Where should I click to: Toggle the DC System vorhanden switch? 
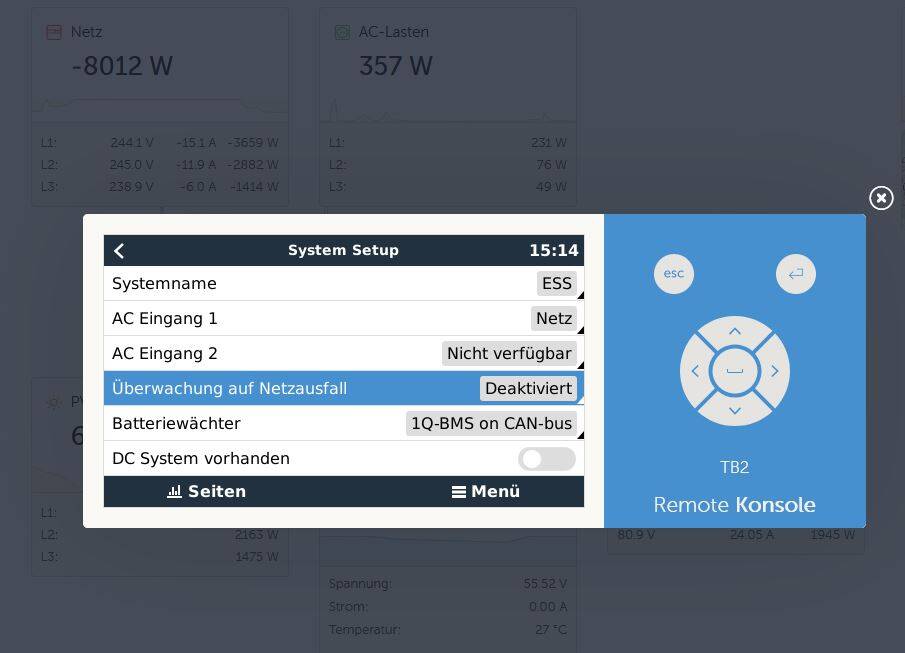pyautogui.click(x=546, y=459)
